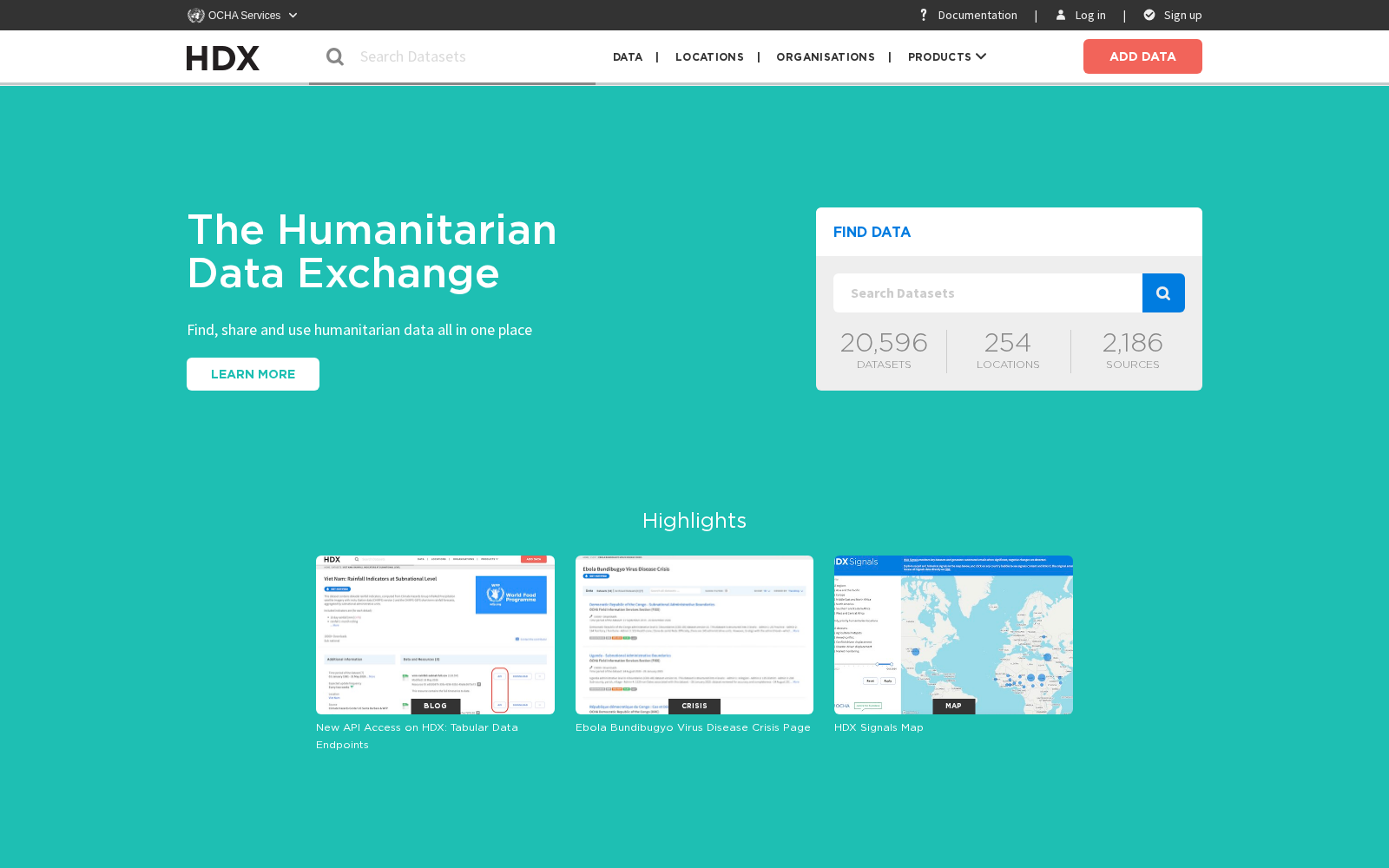Click the Sign up checkmark icon
The height and width of the screenshot is (868, 1389).
click(x=1149, y=15)
